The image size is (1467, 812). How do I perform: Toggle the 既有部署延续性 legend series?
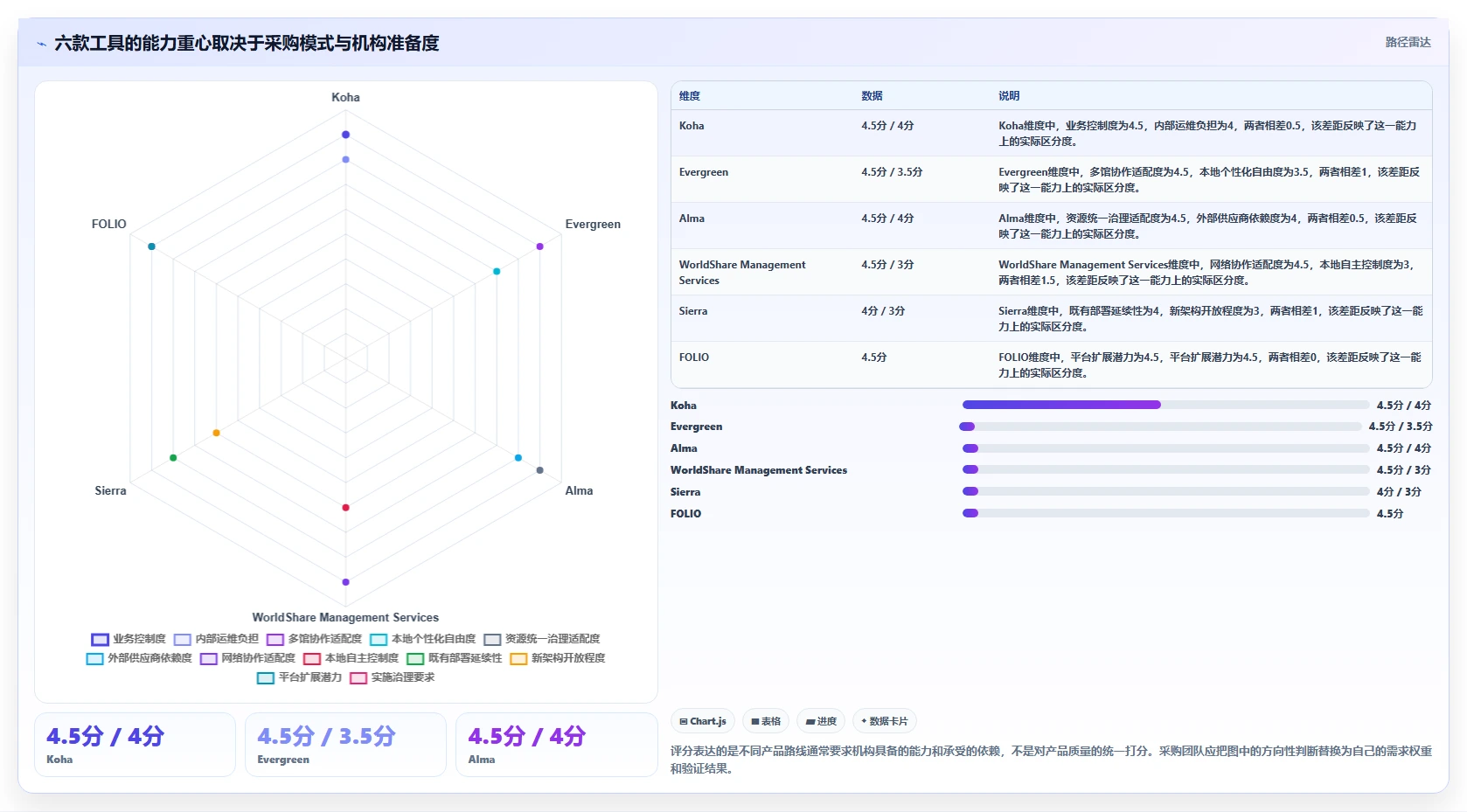(454, 658)
